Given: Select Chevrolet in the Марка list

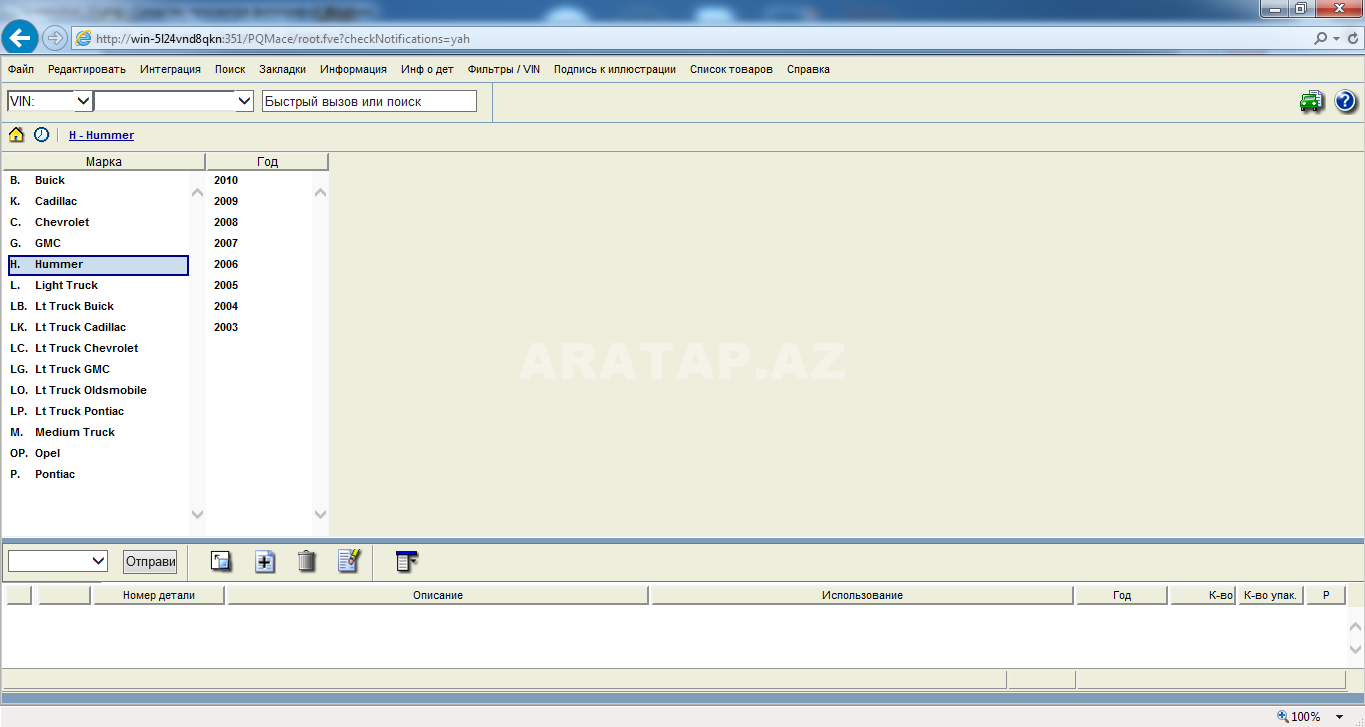Looking at the screenshot, I should [x=98, y=222].
